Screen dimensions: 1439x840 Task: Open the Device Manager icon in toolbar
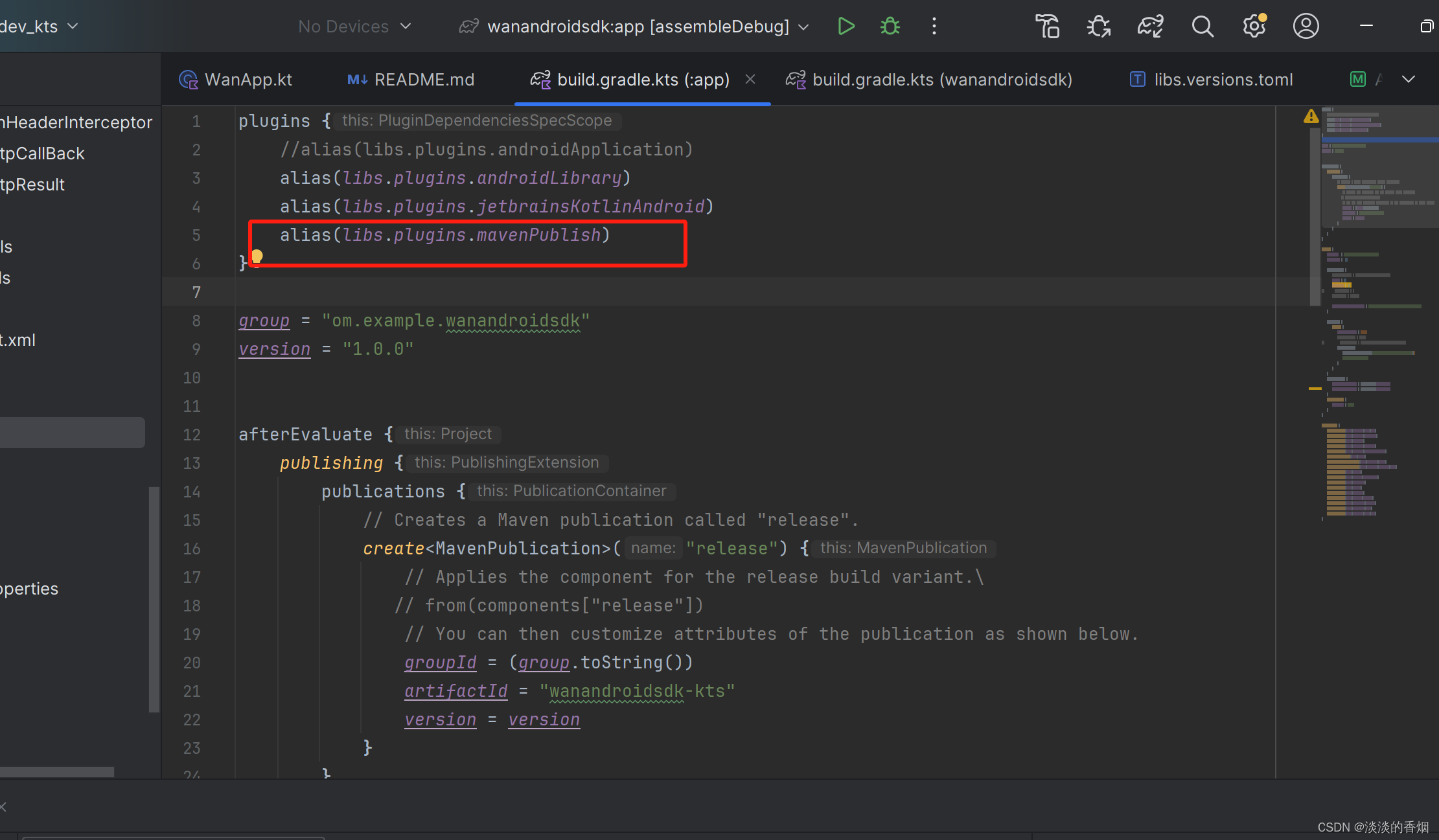(x=1048, y=27)
